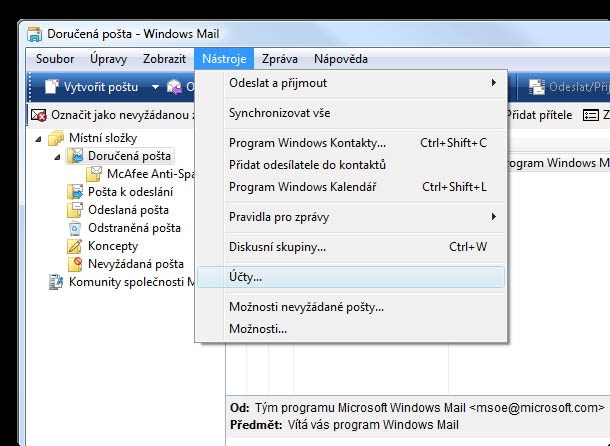
Task: Click Označit jako nevyžádanou toolbar button
Action: (113, 115)
